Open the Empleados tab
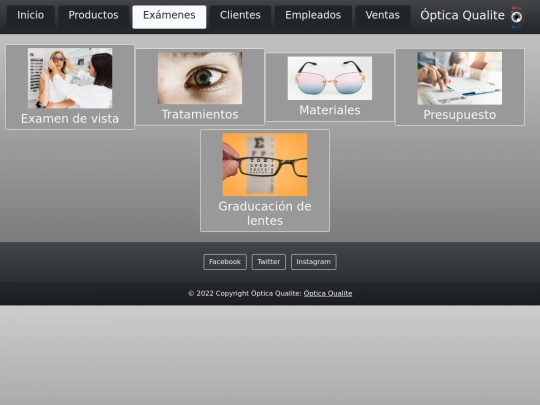 pyautogui.click(x=313, y=16)
